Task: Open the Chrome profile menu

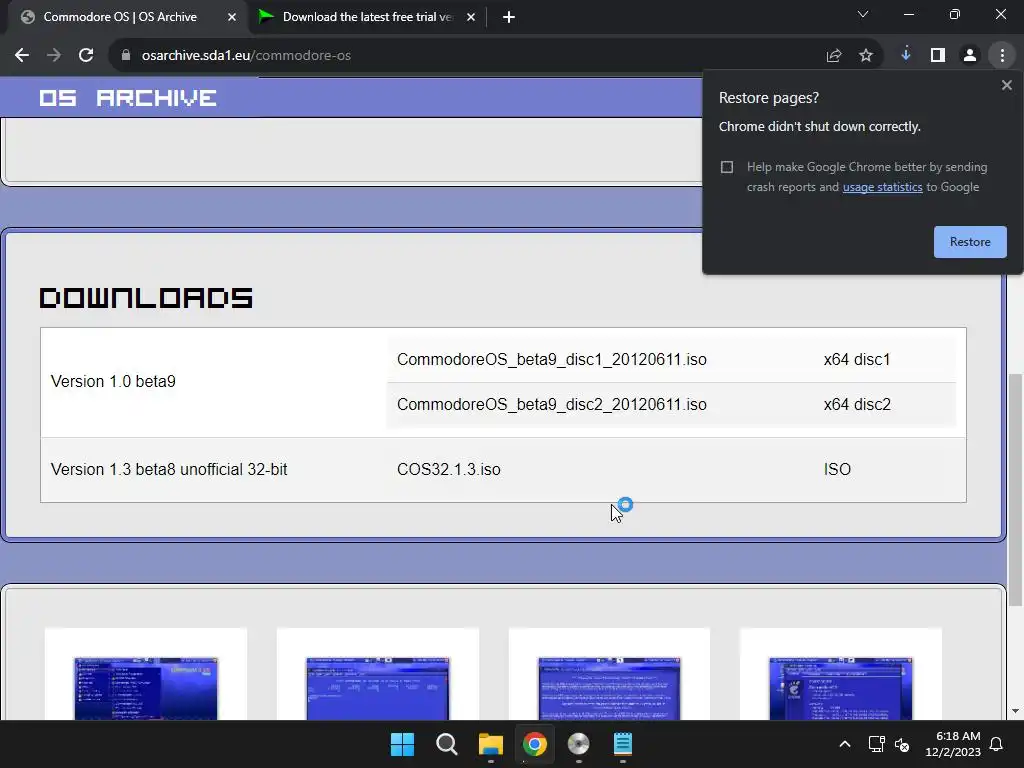Action: pyautogui.click(x=970, y=56)
